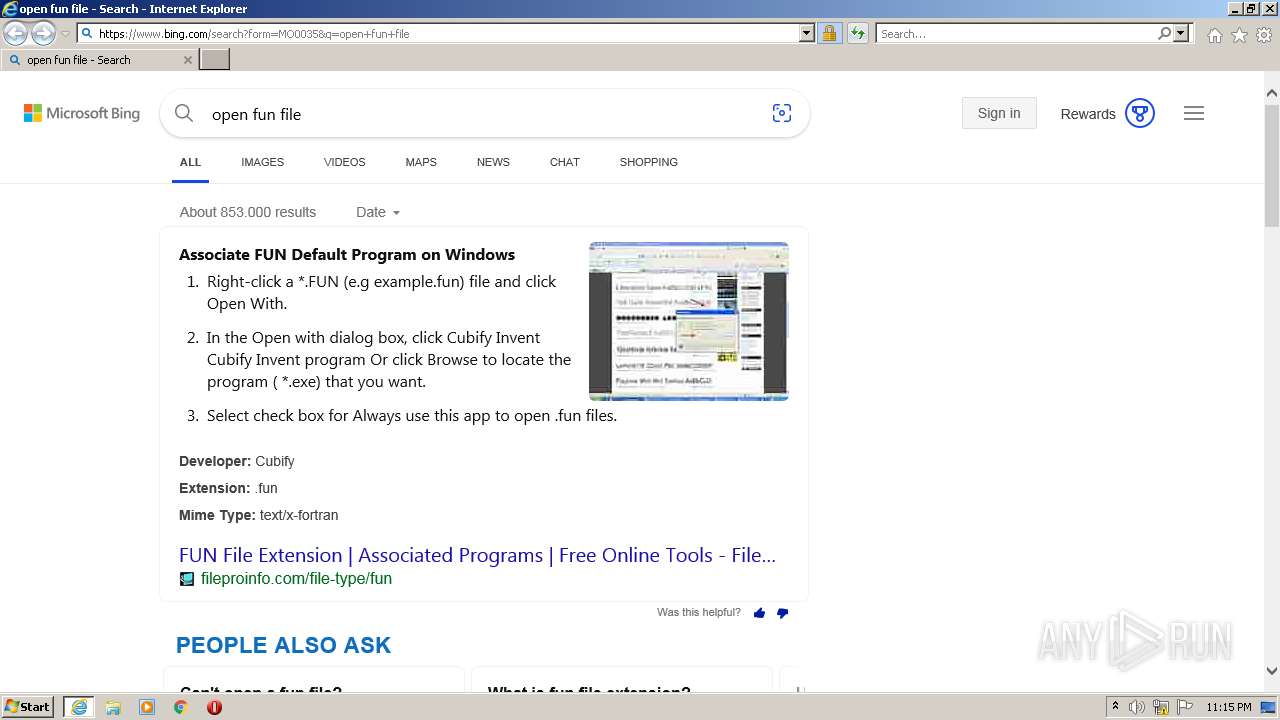Open the IE Tools gear icon
The height and width of the screenshot is (720, 1280).
pyautogui.click(x=1264, y=35)
